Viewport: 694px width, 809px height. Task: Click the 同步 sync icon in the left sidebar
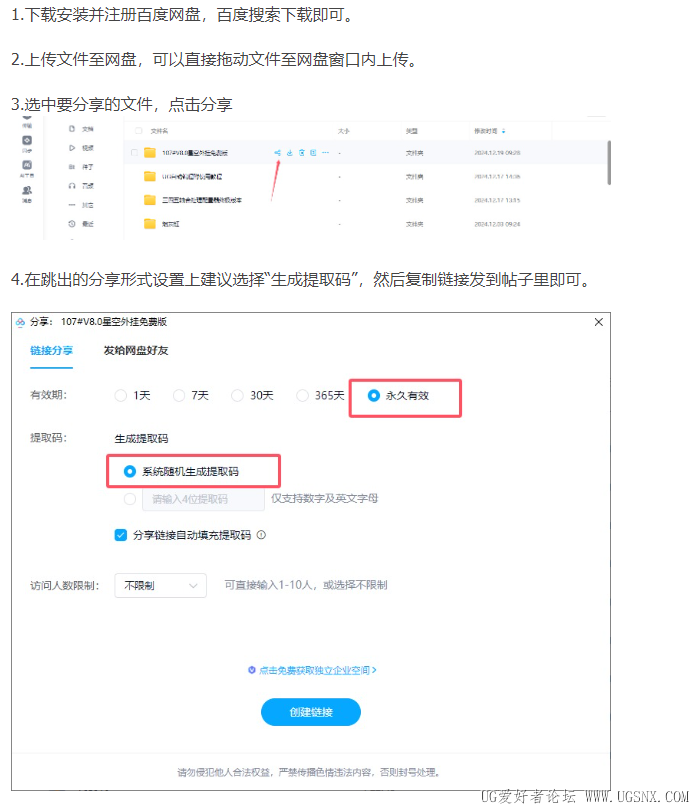[27, 140]
